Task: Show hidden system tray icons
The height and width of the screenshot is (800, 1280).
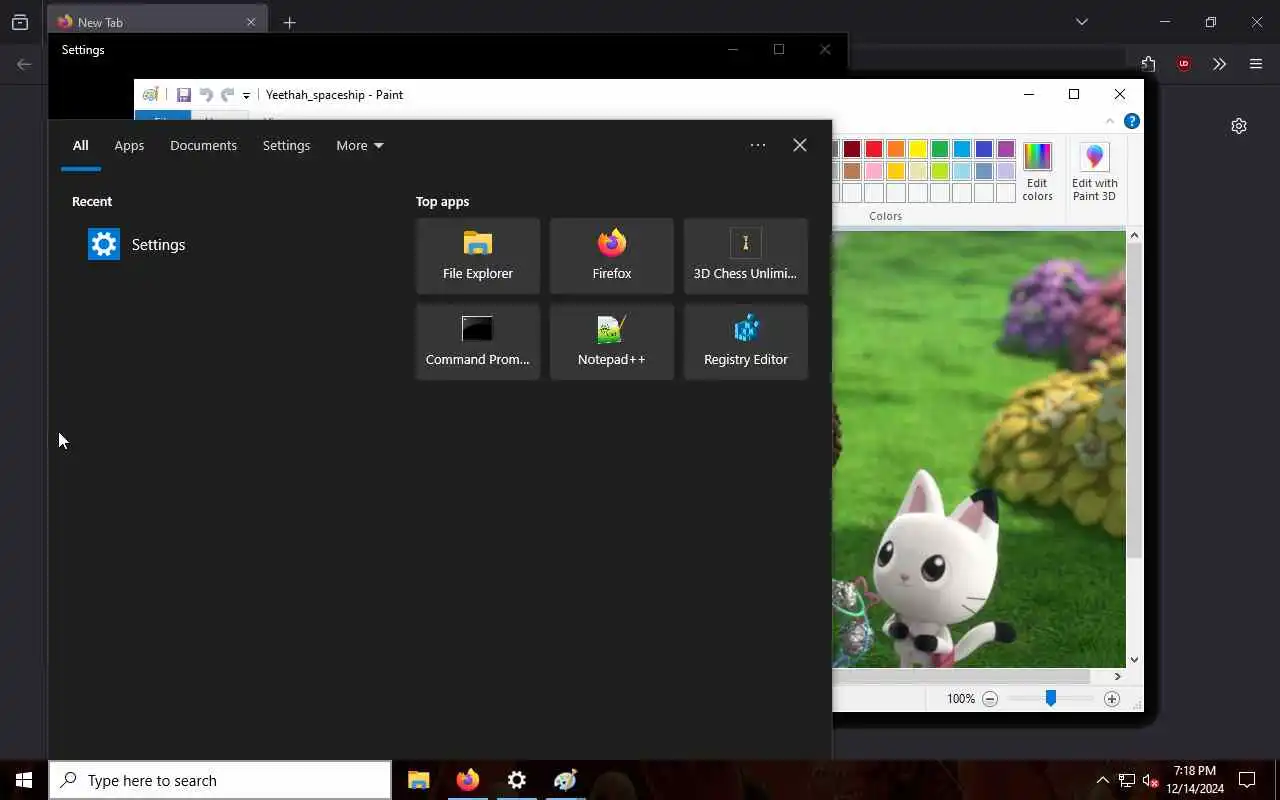Action: (1102, 780)
